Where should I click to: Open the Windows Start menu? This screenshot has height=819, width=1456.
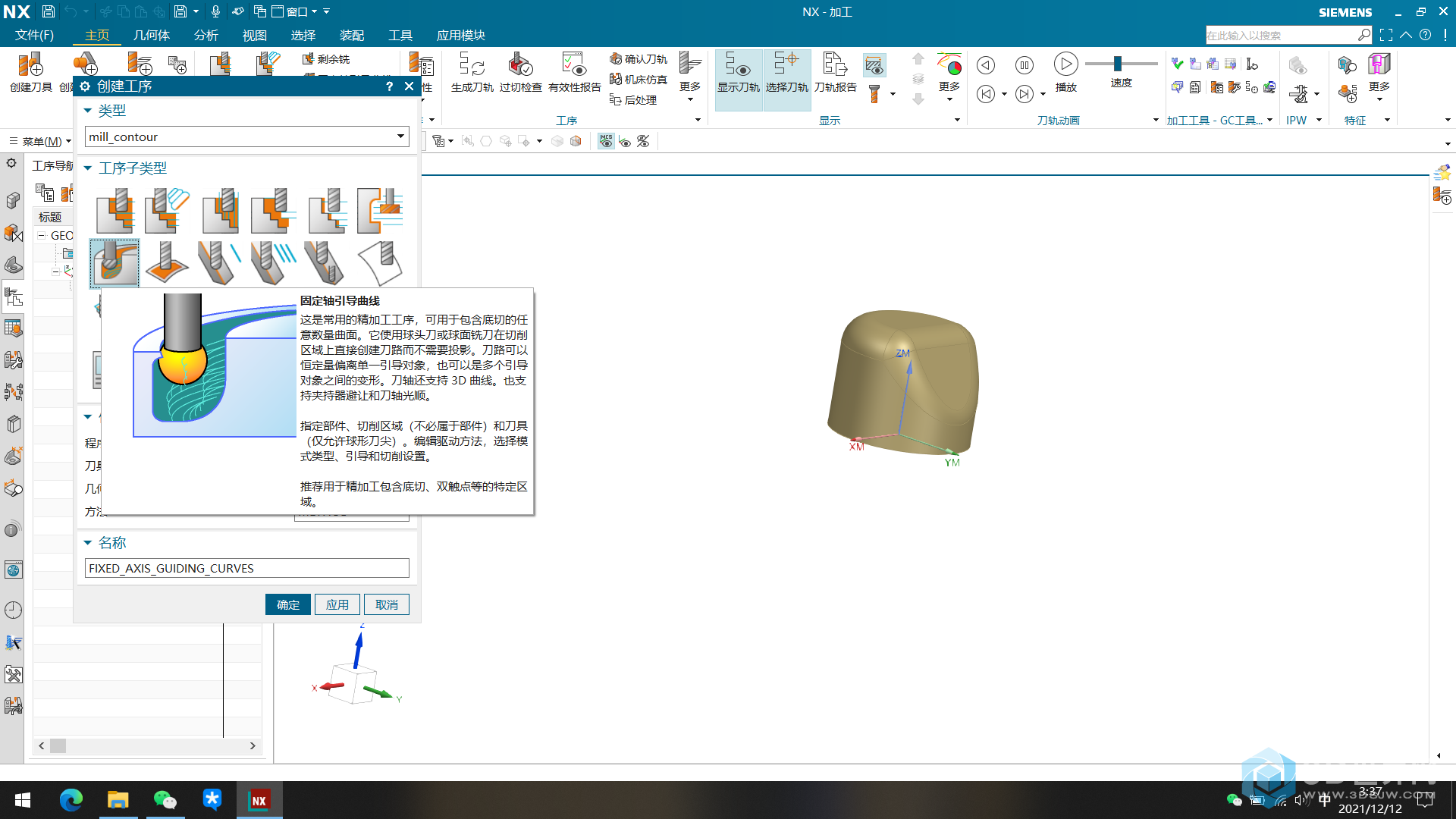tap(23, 800)
